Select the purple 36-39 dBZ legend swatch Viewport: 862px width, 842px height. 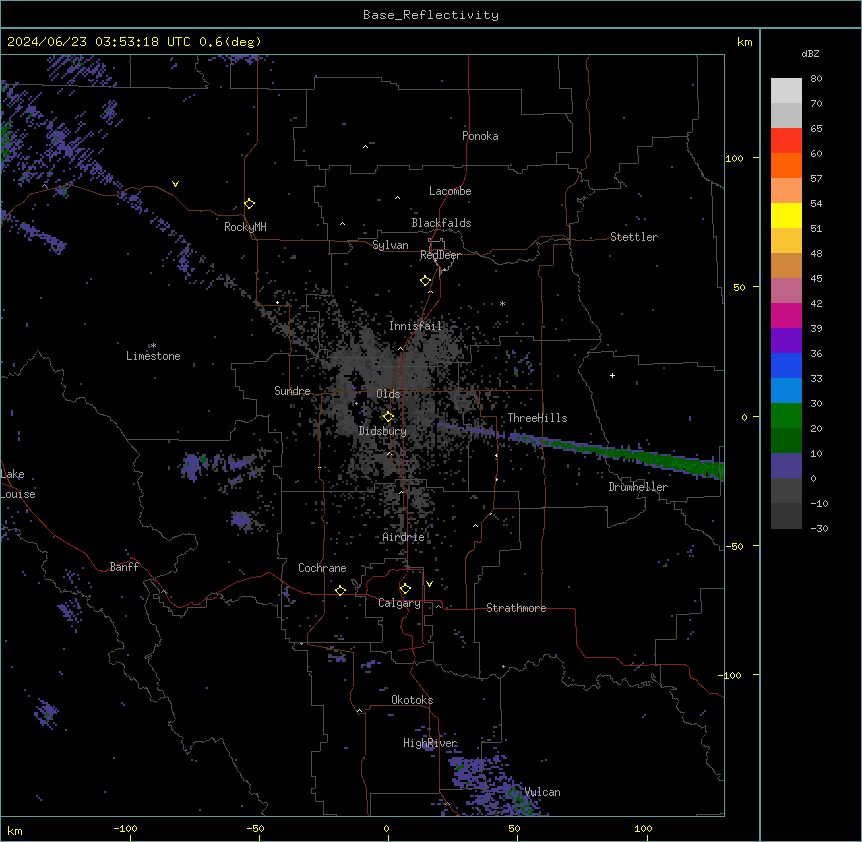click(786, 340)
